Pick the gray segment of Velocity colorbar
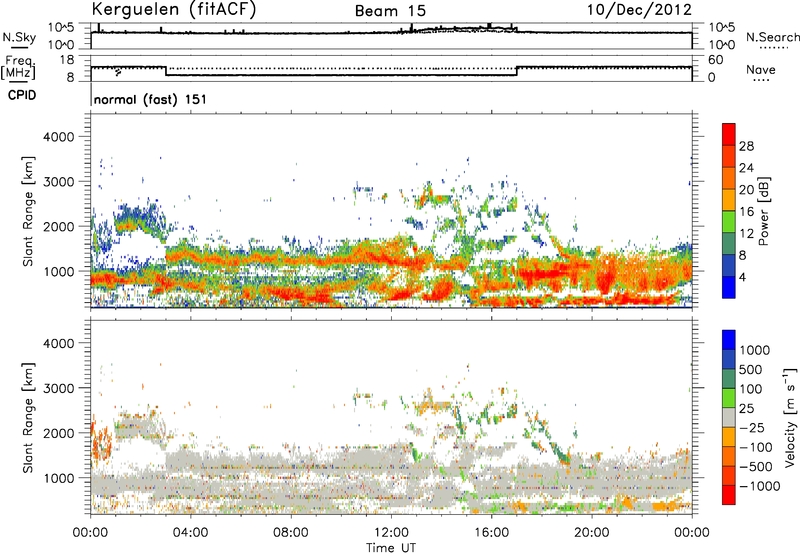 click(x=729, y=417)
